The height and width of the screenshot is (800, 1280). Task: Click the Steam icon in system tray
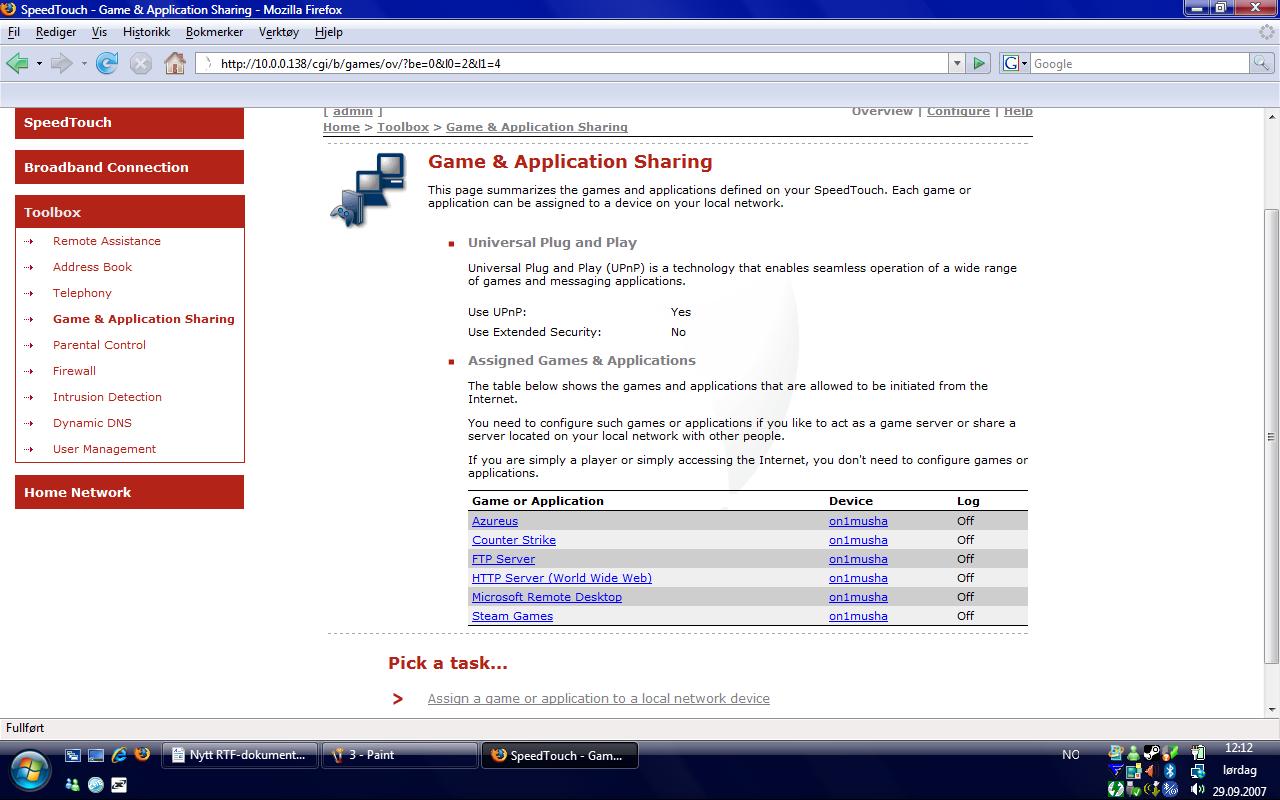pos(1152,753)
